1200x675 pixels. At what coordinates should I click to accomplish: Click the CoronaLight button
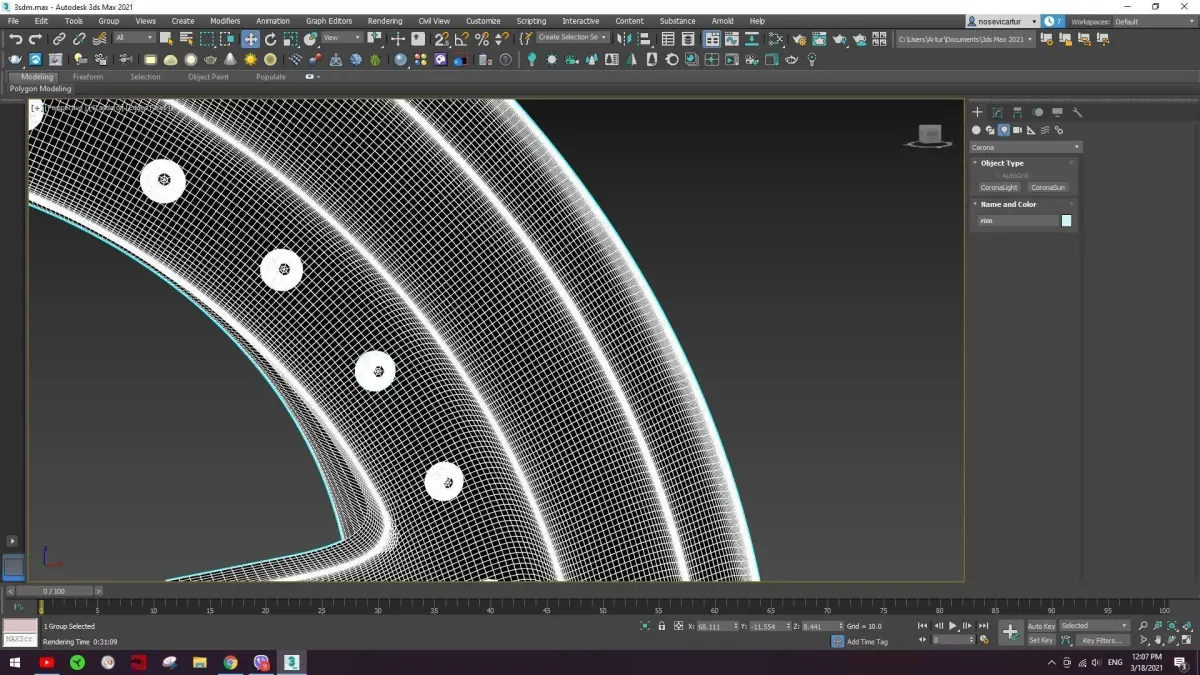pos(998,187)
